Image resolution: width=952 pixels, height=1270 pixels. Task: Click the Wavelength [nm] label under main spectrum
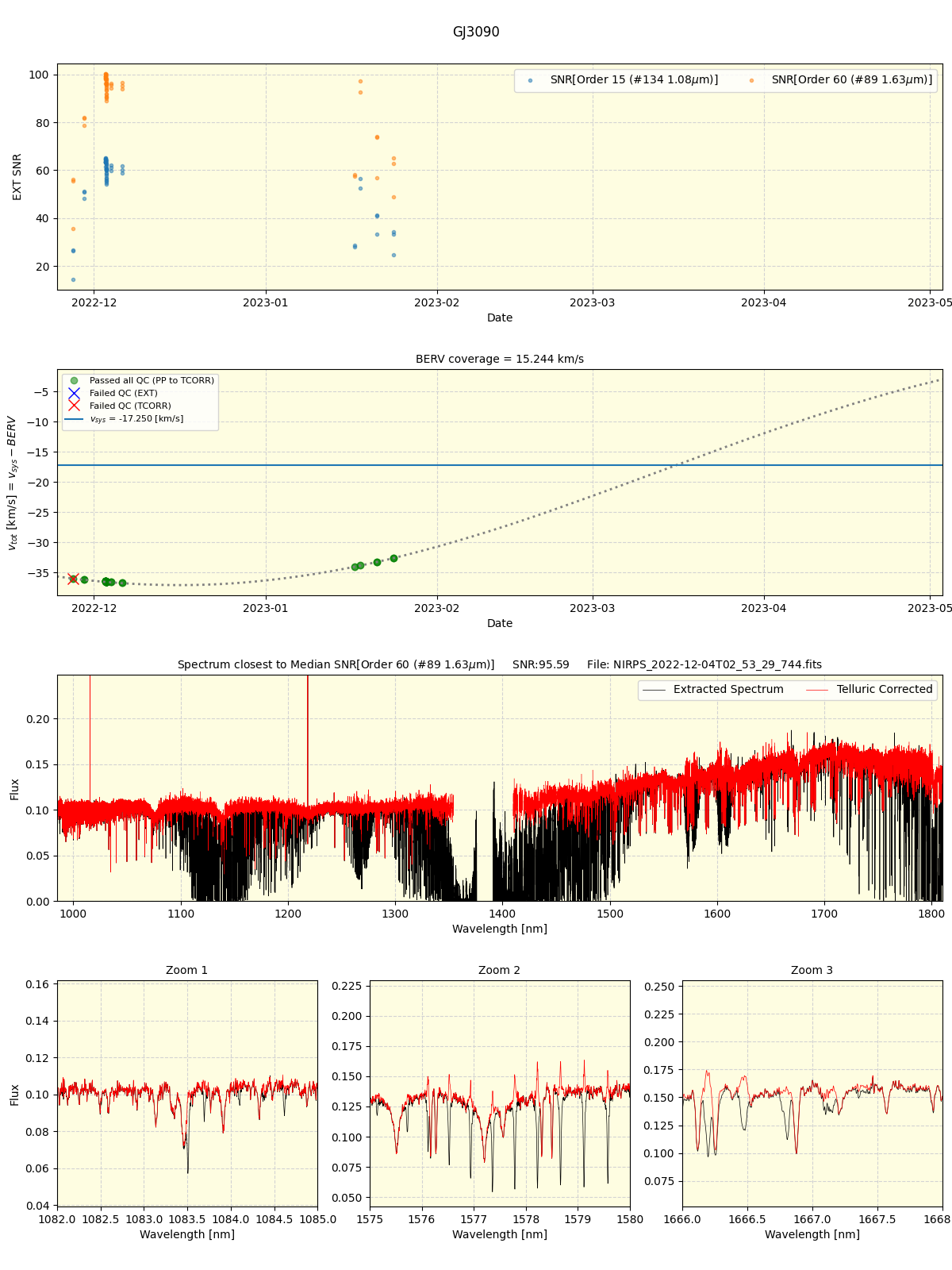point(500,929)
